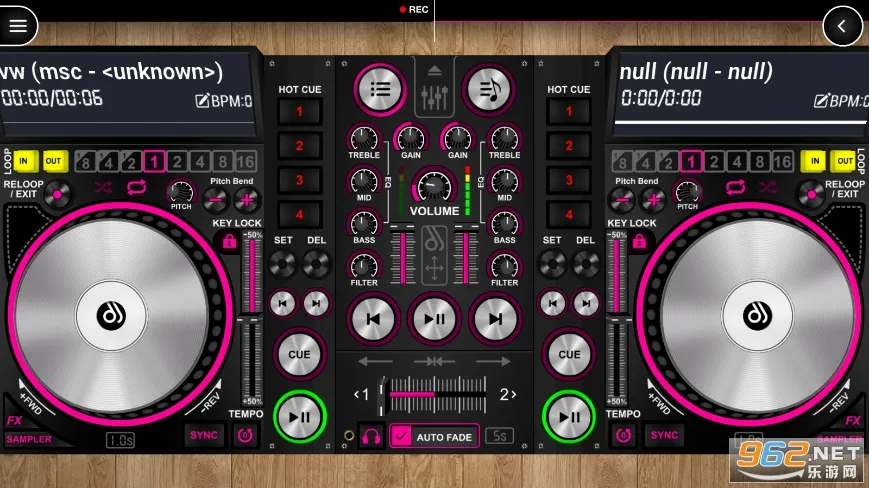Play/pause the left deck
869x488 pixels.
[299, 417]
